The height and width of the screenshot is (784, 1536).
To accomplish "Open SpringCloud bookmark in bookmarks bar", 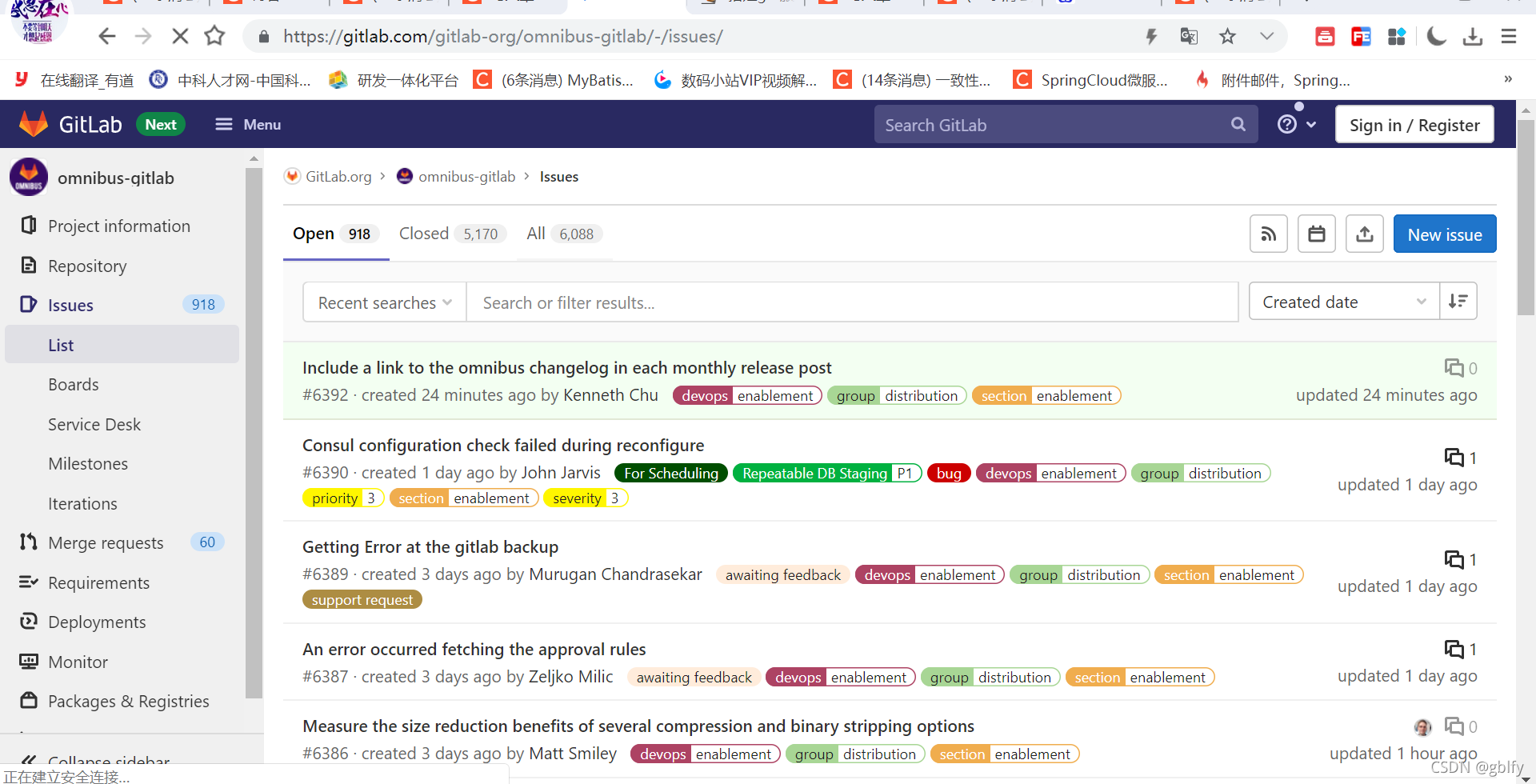I will click(1090, 79).
